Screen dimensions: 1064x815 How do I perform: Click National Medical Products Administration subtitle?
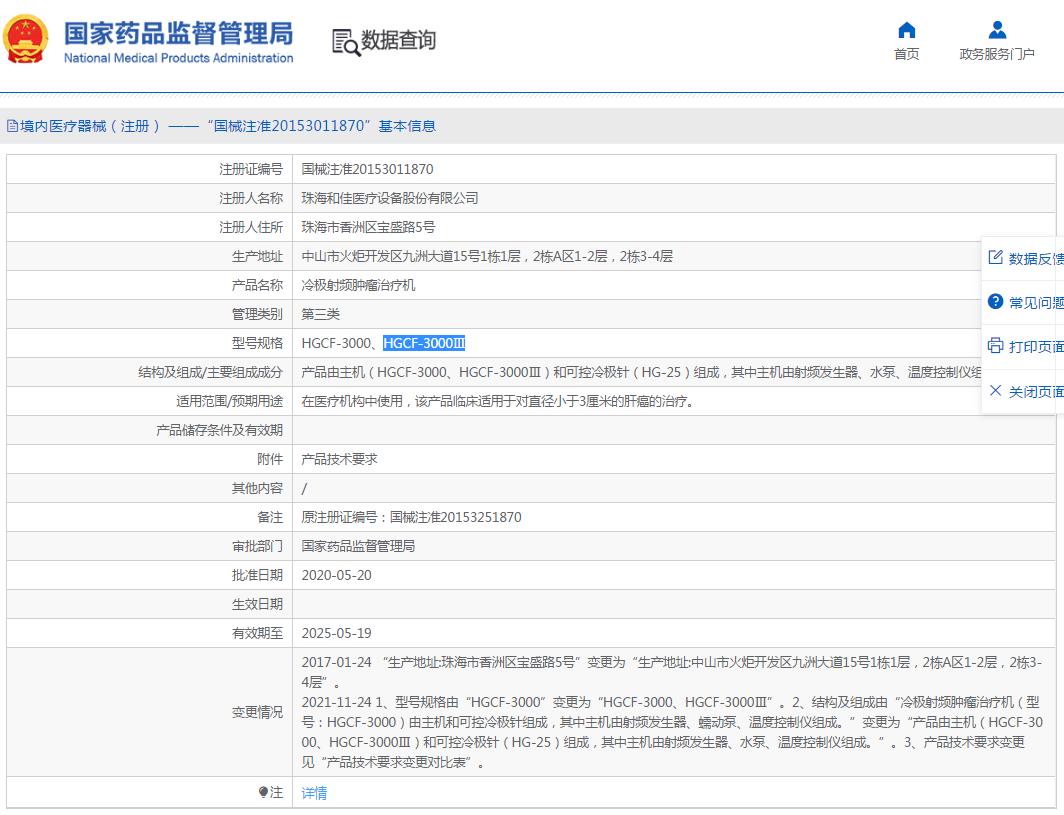178,58
